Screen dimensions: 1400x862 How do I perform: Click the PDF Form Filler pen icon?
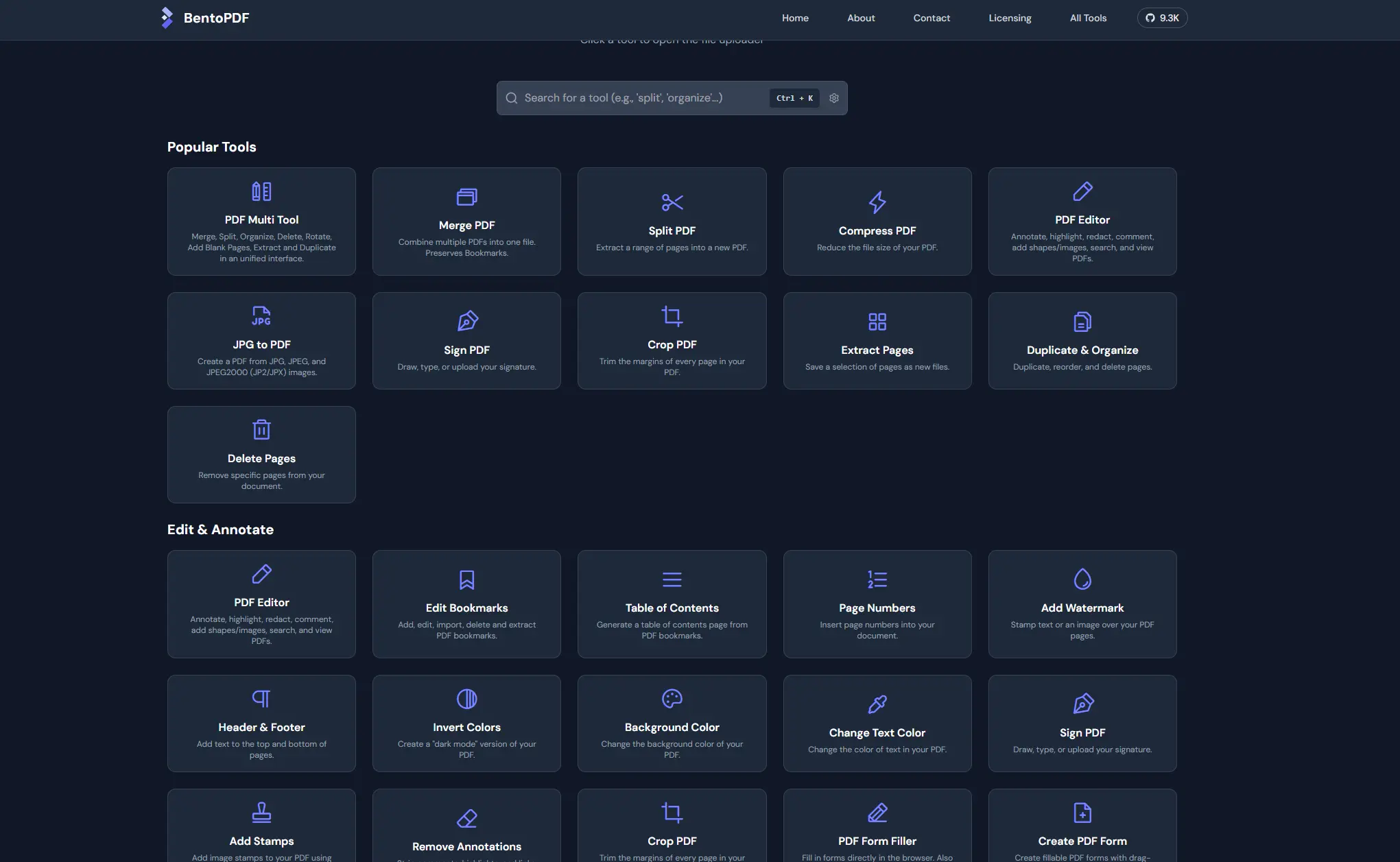pyautogui.click(x=877, y=813)
